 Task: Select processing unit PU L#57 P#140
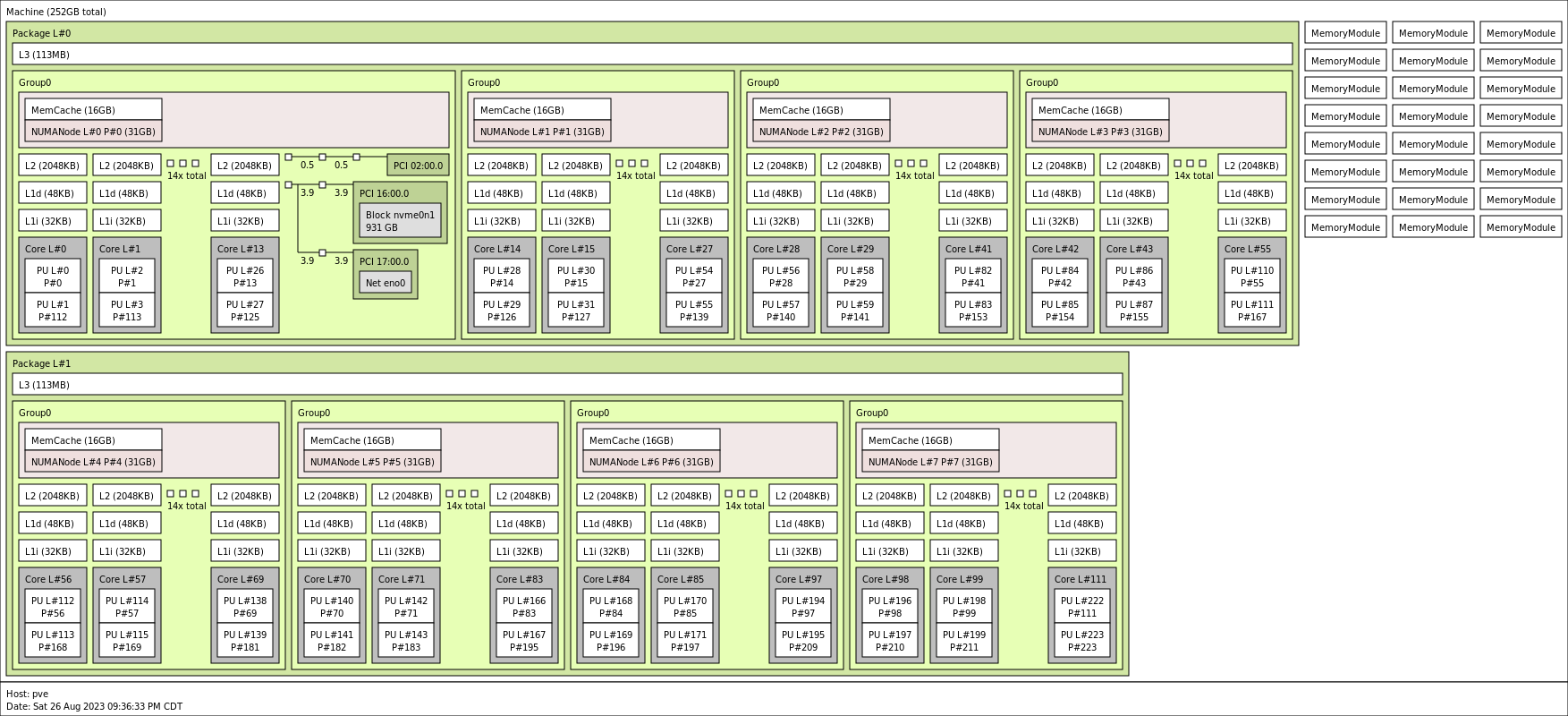click(781, 311)
